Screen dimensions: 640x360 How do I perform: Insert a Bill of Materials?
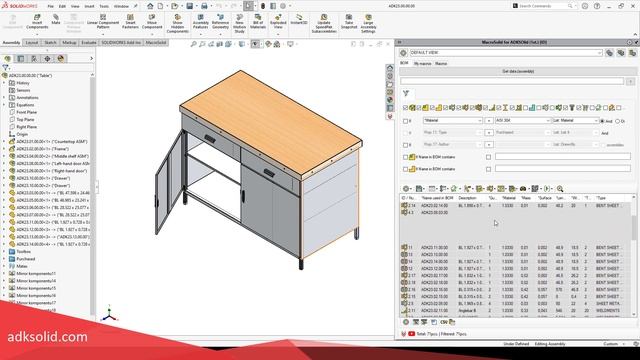click(258, 22)
